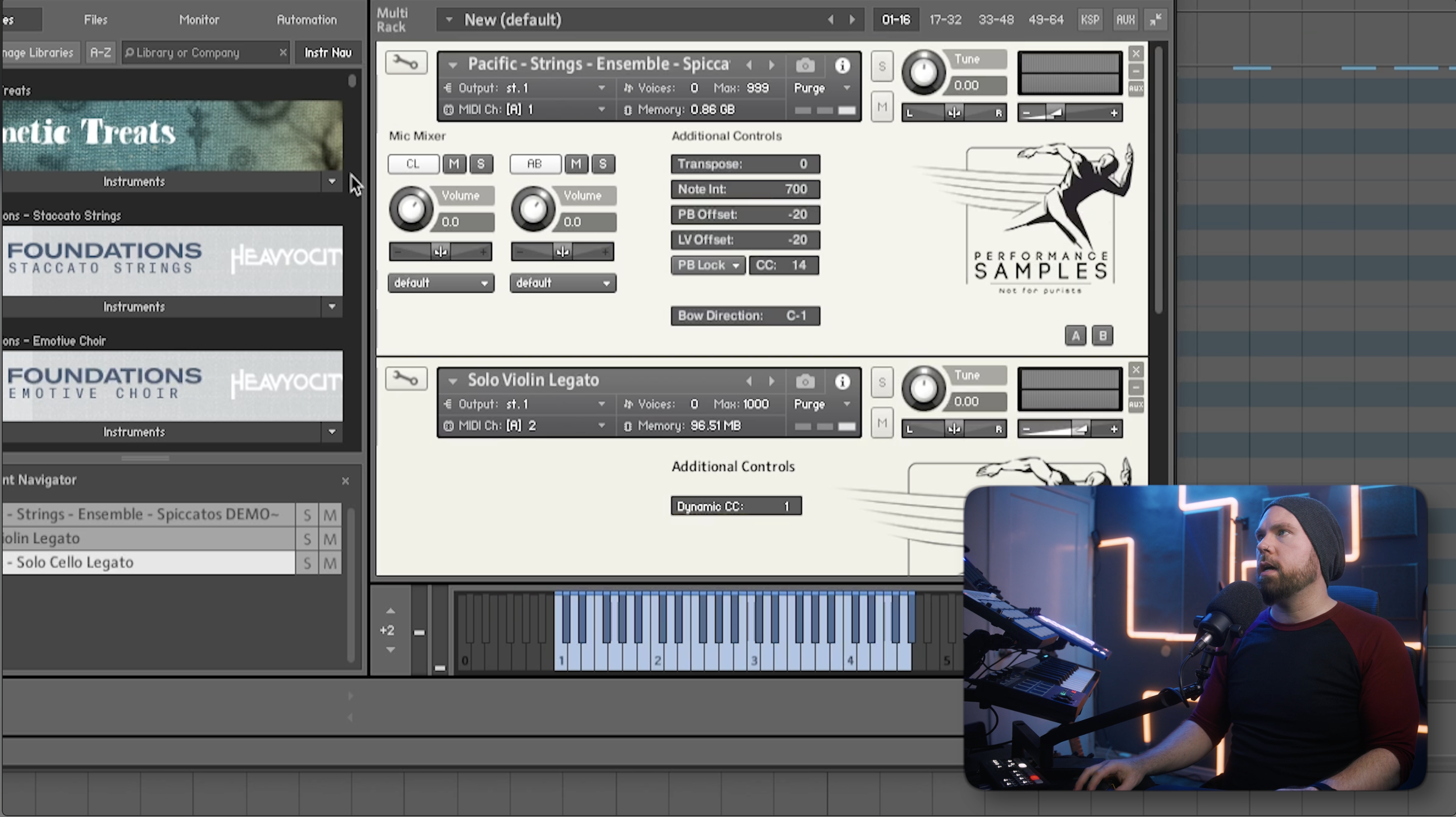Select the 49-64 rack page
The height and width of the screenshot is (817, 1456).
[x=1046, y=20]
